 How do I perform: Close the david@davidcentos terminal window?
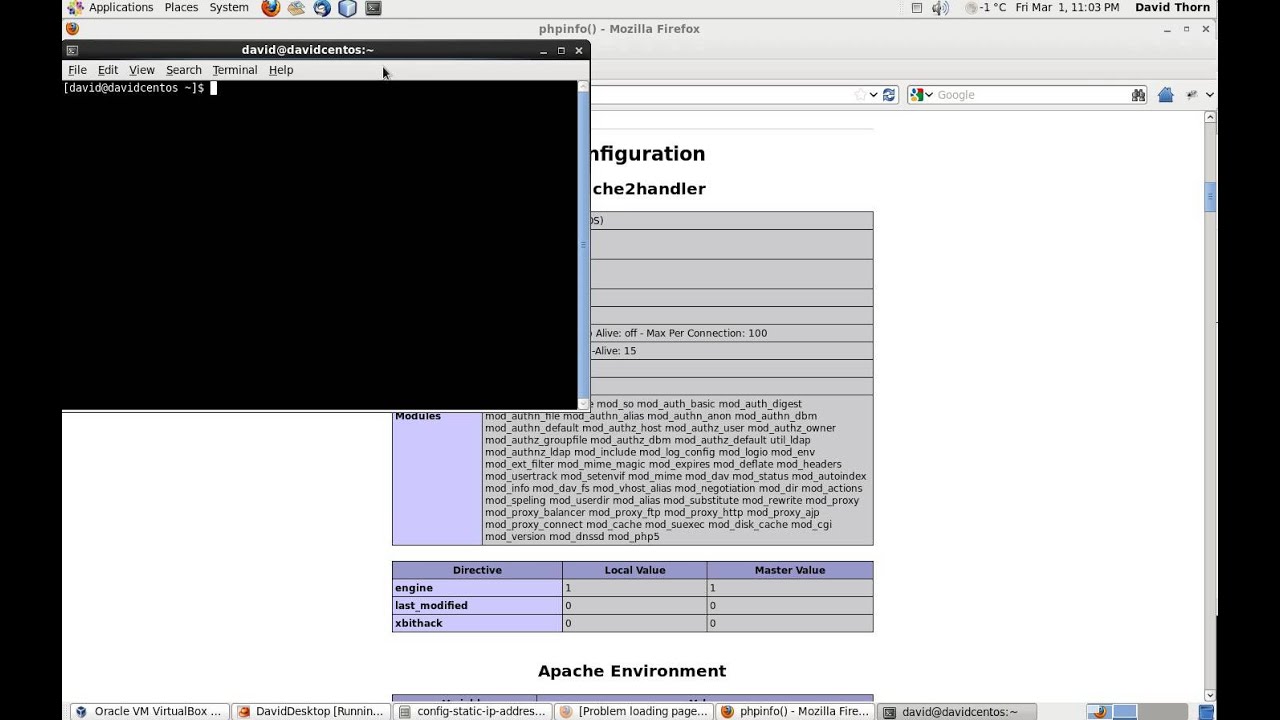tap(578, 50)
